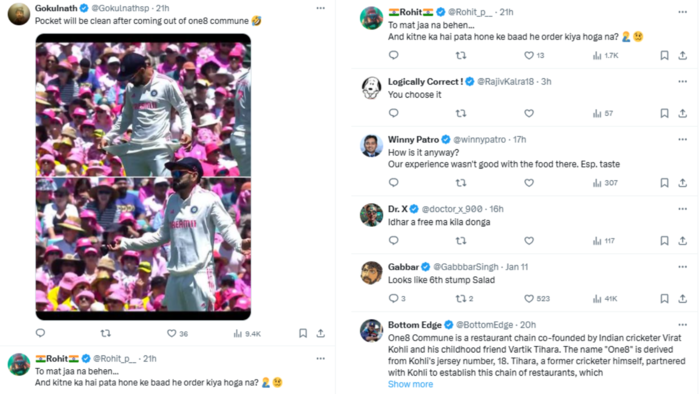The image size is (700, 394).
Task: Share Gokulnath's tweet via upload icon
Action: click(x=321, y=333)
